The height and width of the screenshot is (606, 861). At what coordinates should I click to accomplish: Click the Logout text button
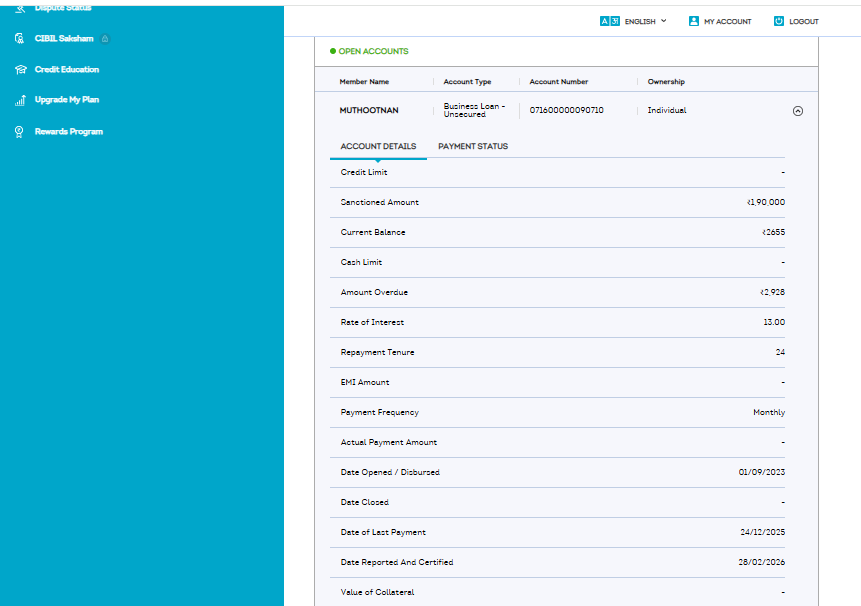click(x=803, y=21)
